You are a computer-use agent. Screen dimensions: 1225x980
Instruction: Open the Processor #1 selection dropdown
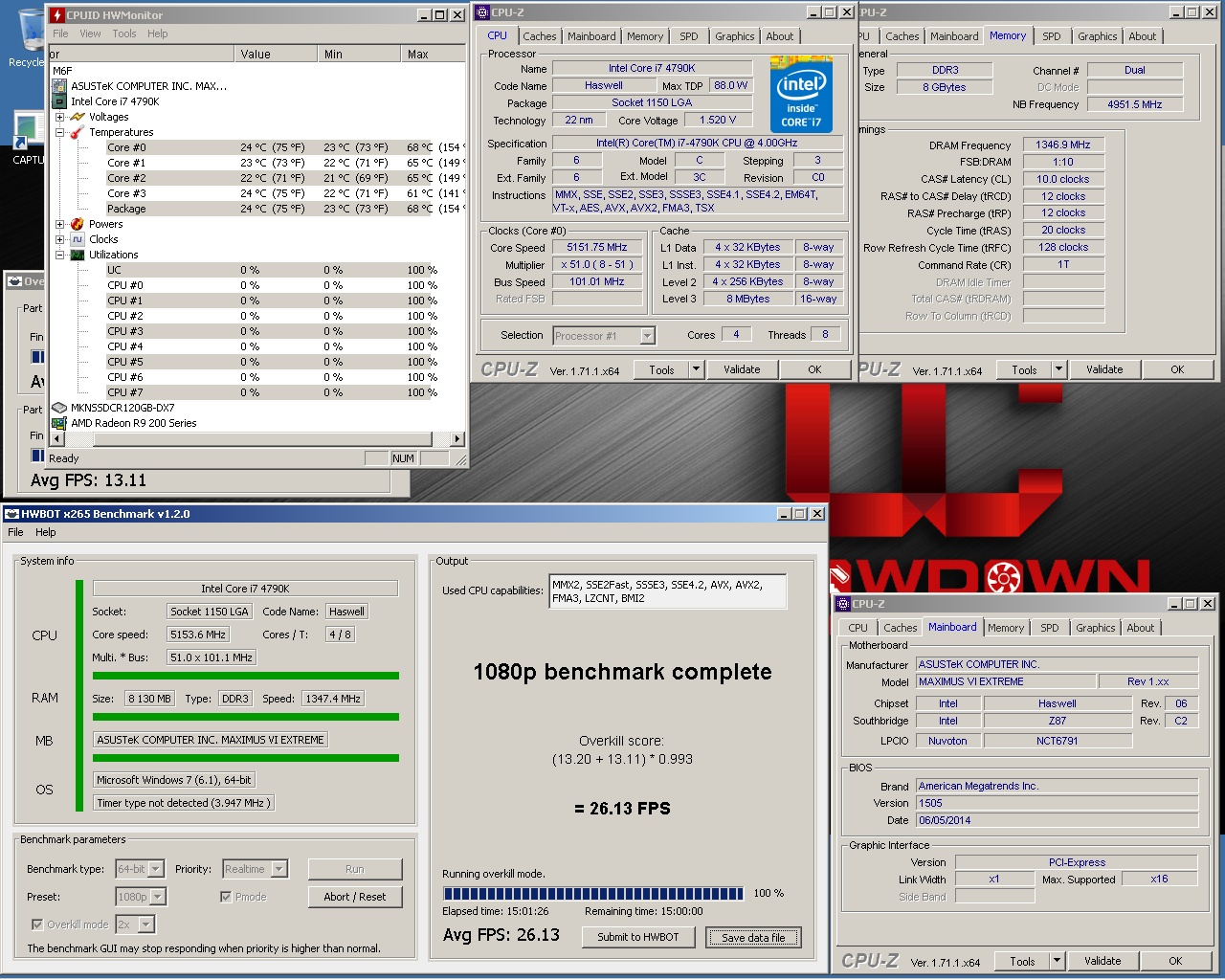647,336
